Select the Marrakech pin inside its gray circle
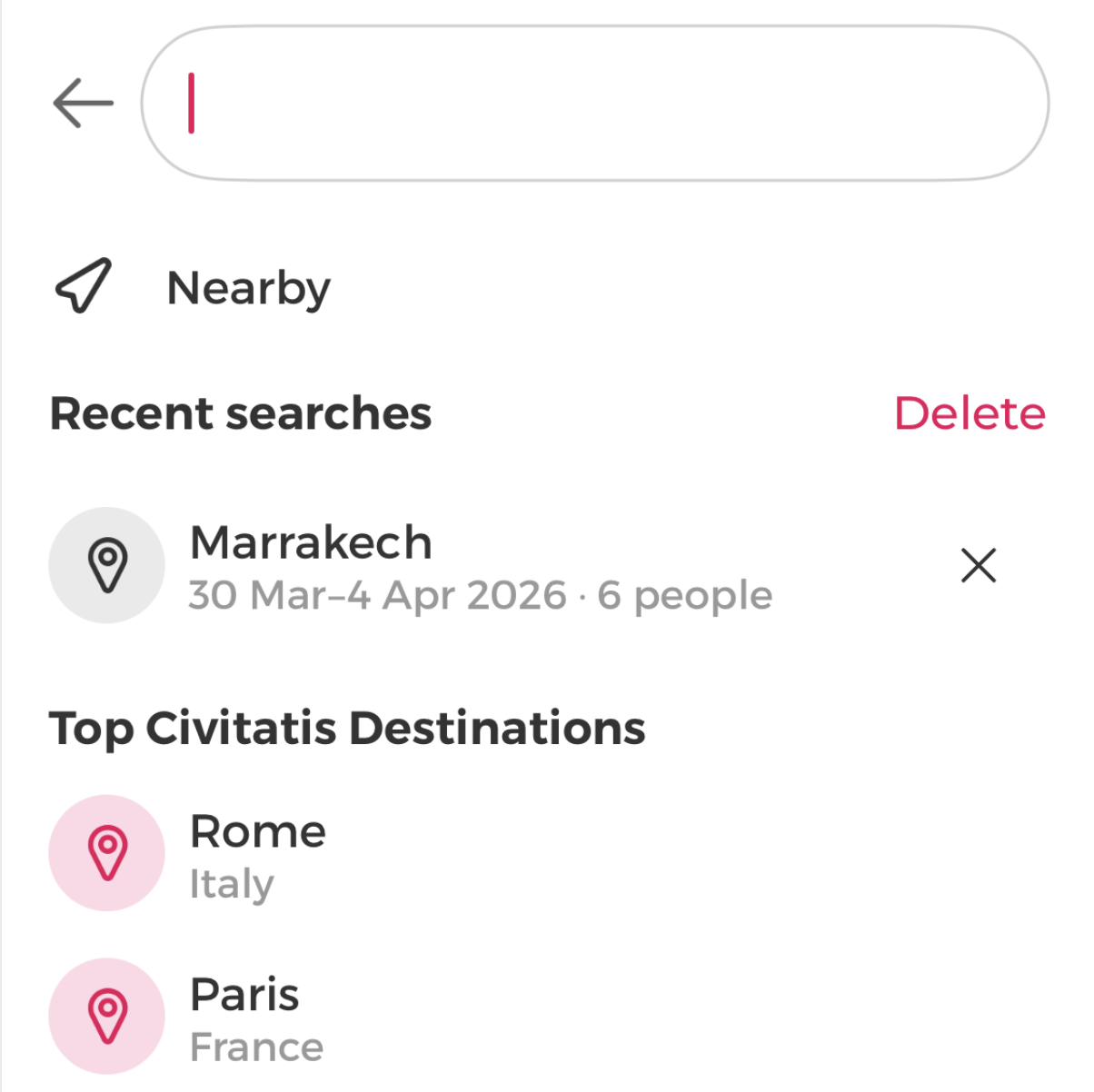The image size is (1094, 1092). click(106, 565)
